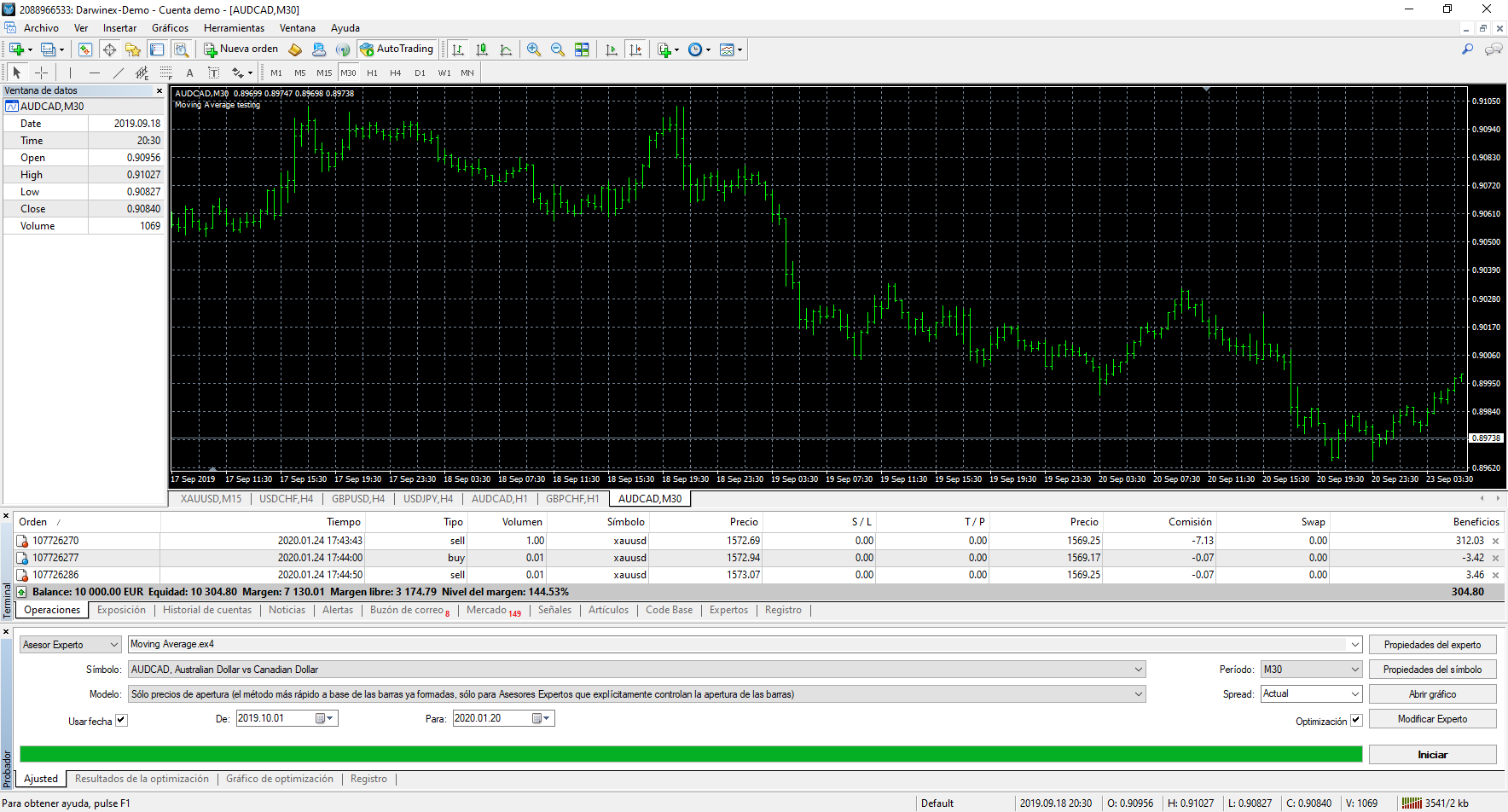This screenshot has width=1508, height=812.
Task: Toggle the Optimización checkbox
Action: 1355,720
